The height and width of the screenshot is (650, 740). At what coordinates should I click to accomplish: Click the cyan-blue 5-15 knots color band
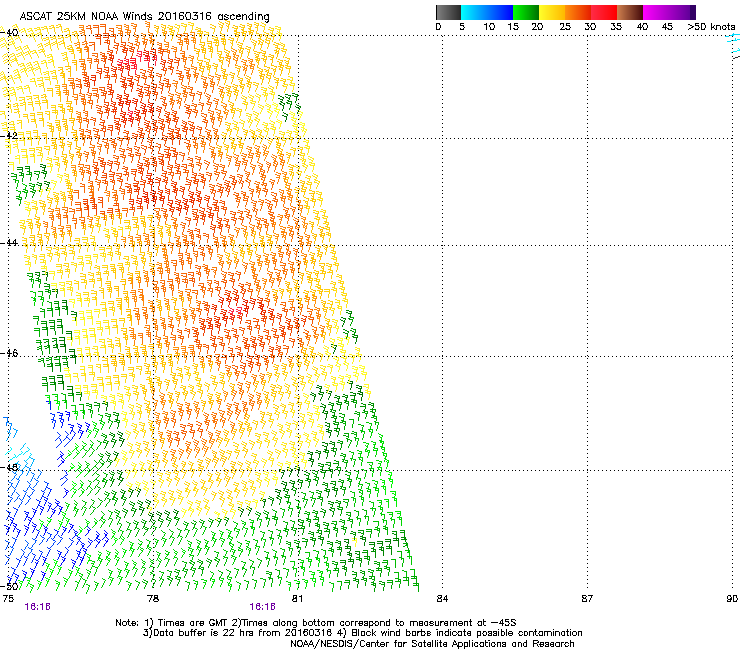(487, 12)
